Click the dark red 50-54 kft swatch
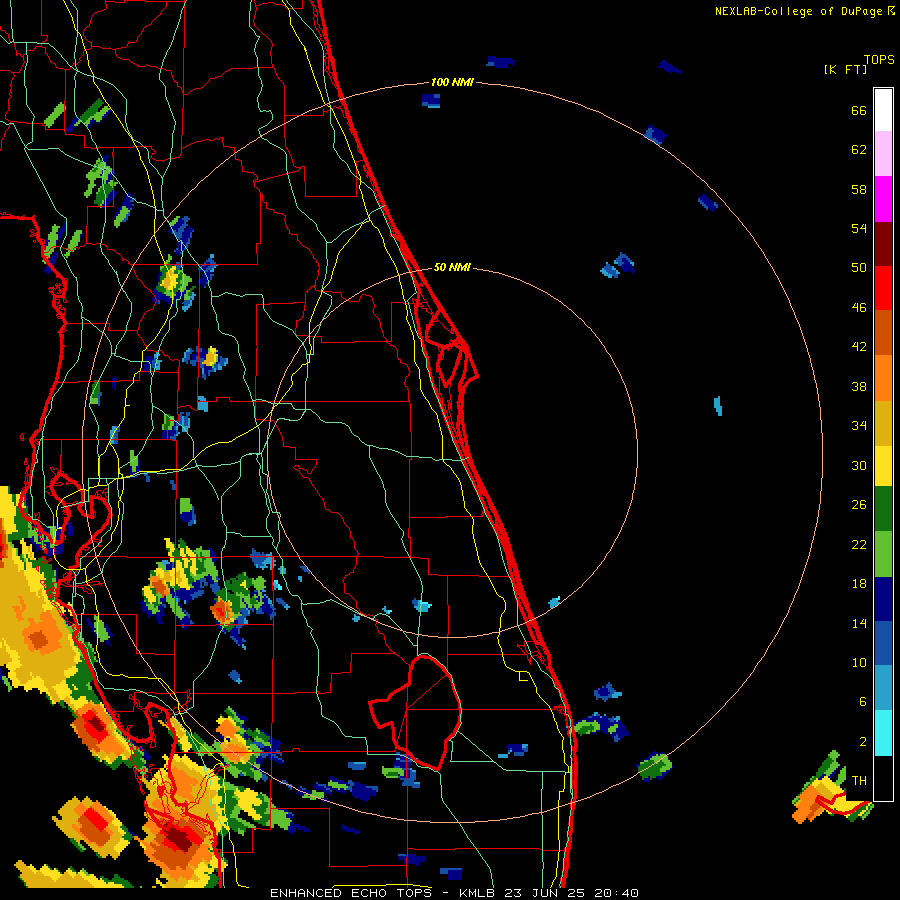The height and width of the screenshot is (900, 900). [x=883, y=244]
